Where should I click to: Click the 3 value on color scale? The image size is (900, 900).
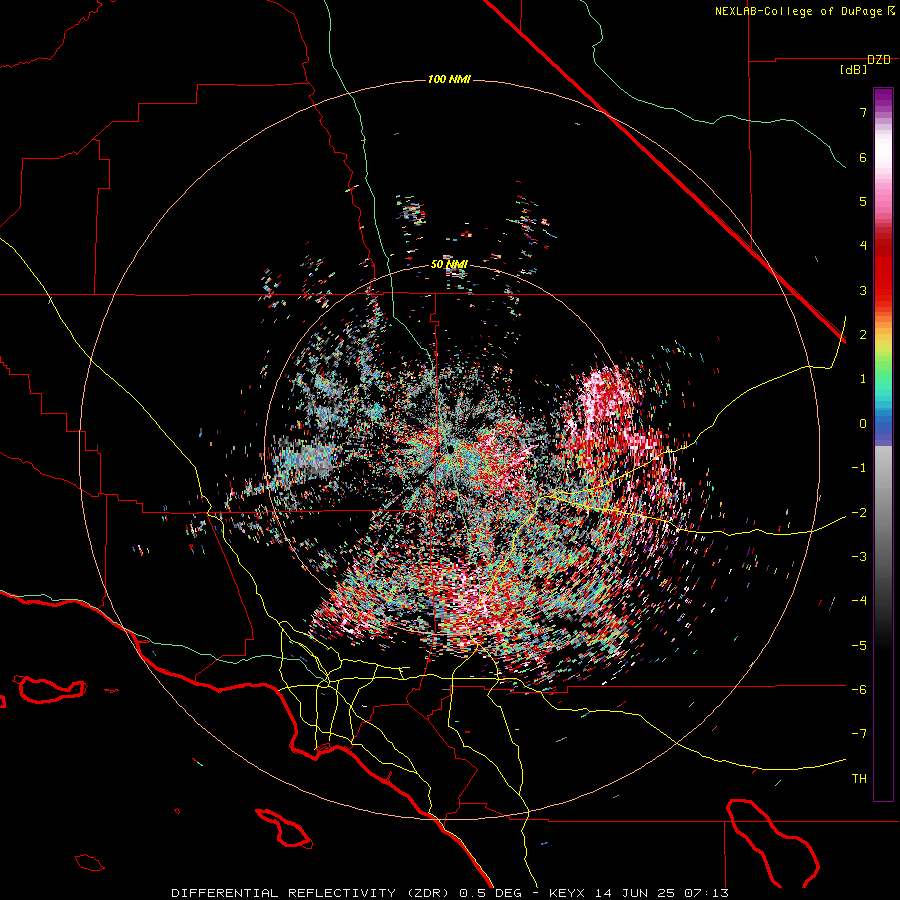coord(863,290)
